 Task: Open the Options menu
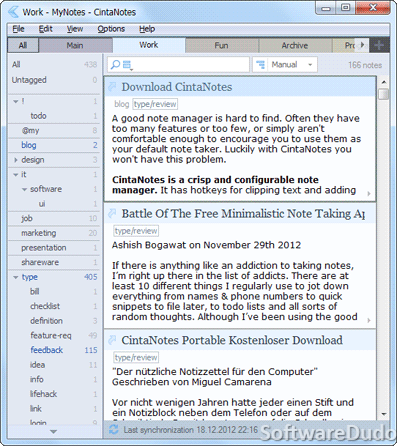coord(111,29)
